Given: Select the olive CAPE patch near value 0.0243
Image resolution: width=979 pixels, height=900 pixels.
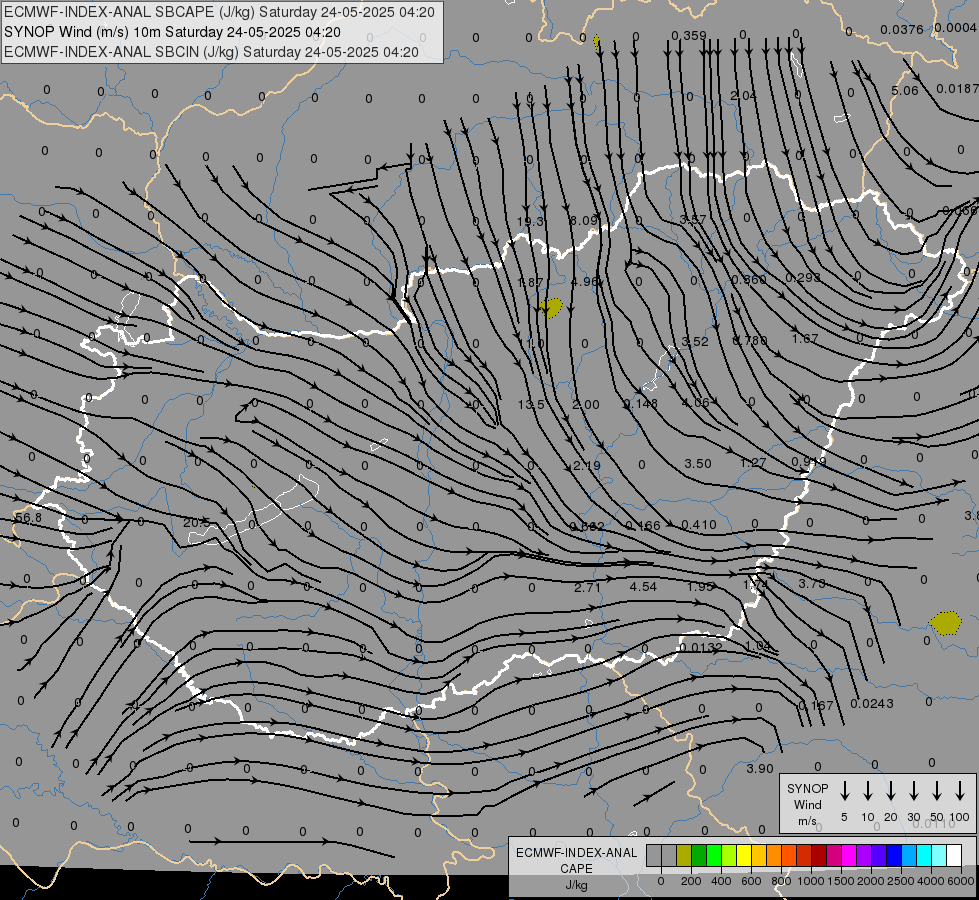Looking at the screenshot, I should click(x=945, y=623).
